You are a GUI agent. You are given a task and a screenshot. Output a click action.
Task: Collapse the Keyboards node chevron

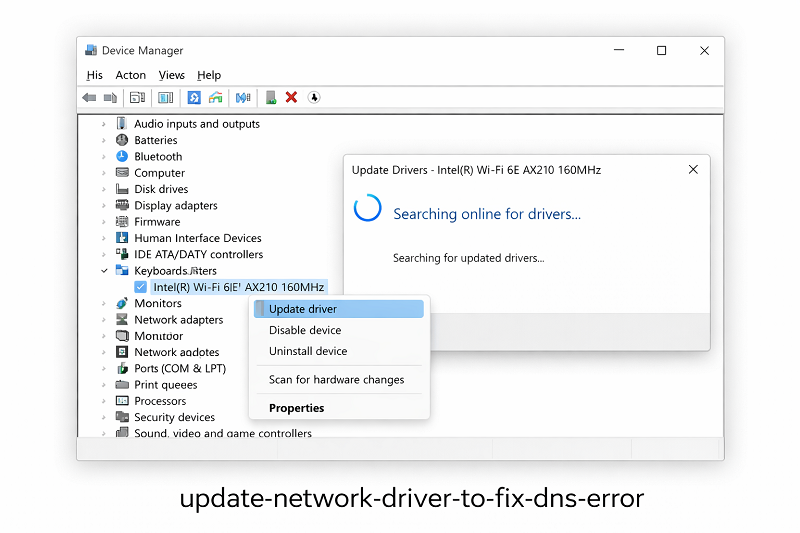tap(104, 270)
